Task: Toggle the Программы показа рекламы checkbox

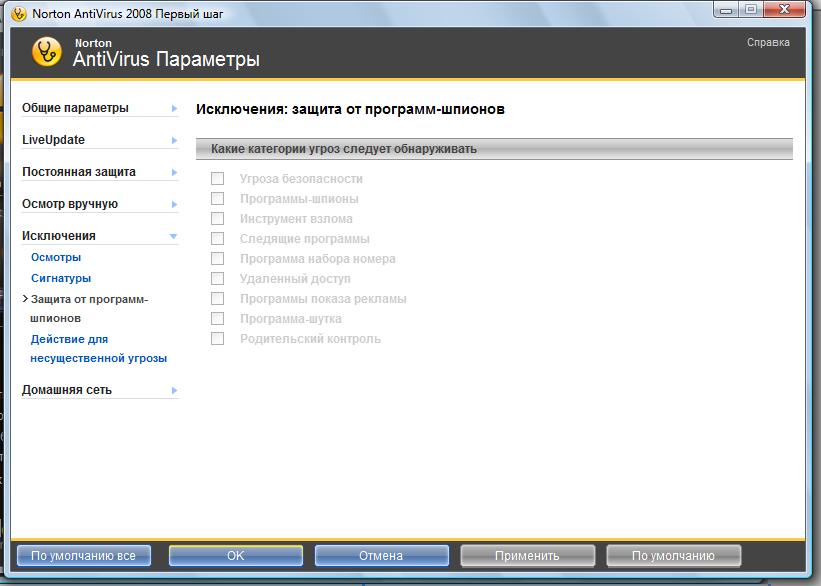Action: [217, 298]
